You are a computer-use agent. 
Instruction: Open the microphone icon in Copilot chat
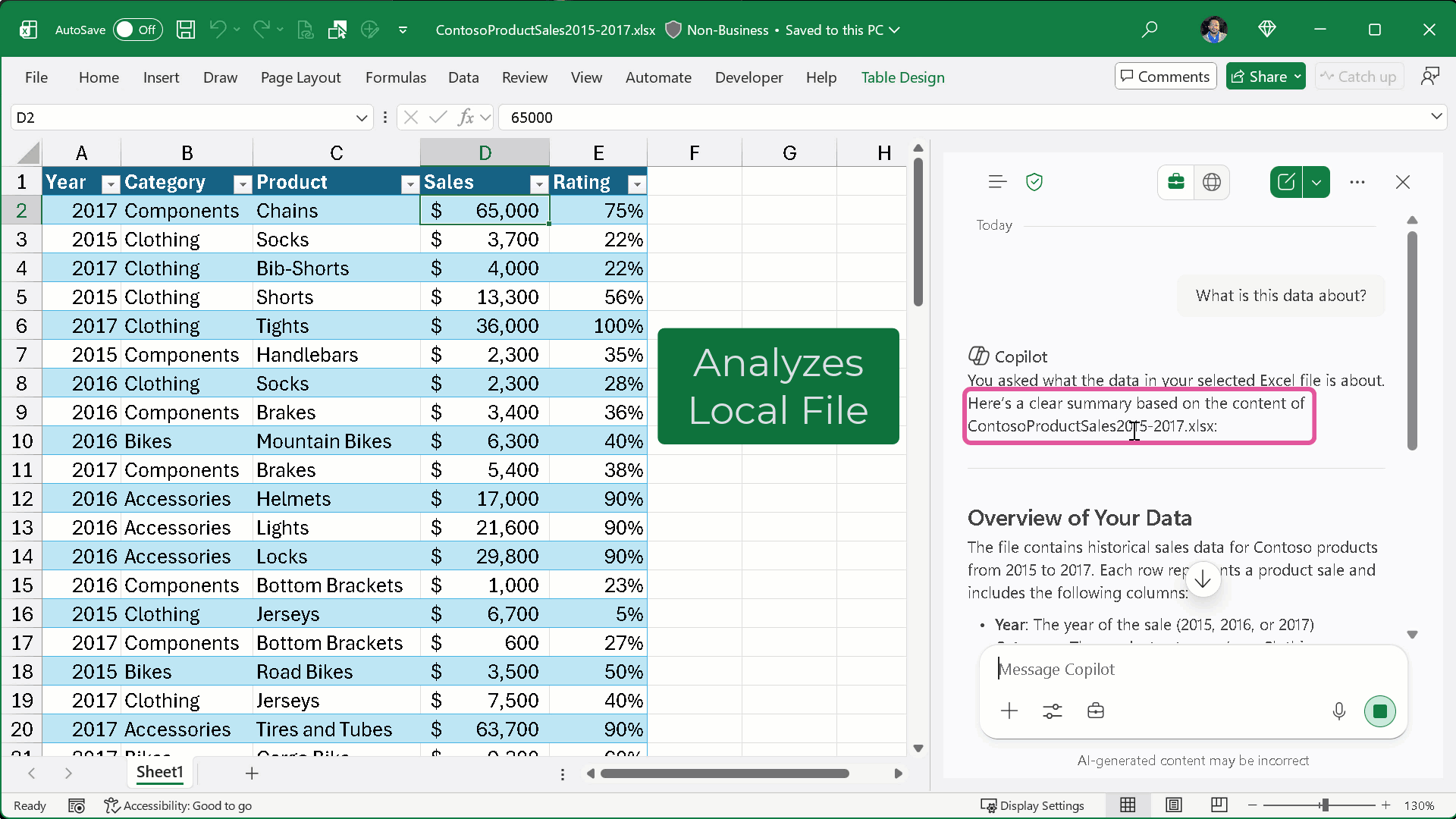[1339, 711]
